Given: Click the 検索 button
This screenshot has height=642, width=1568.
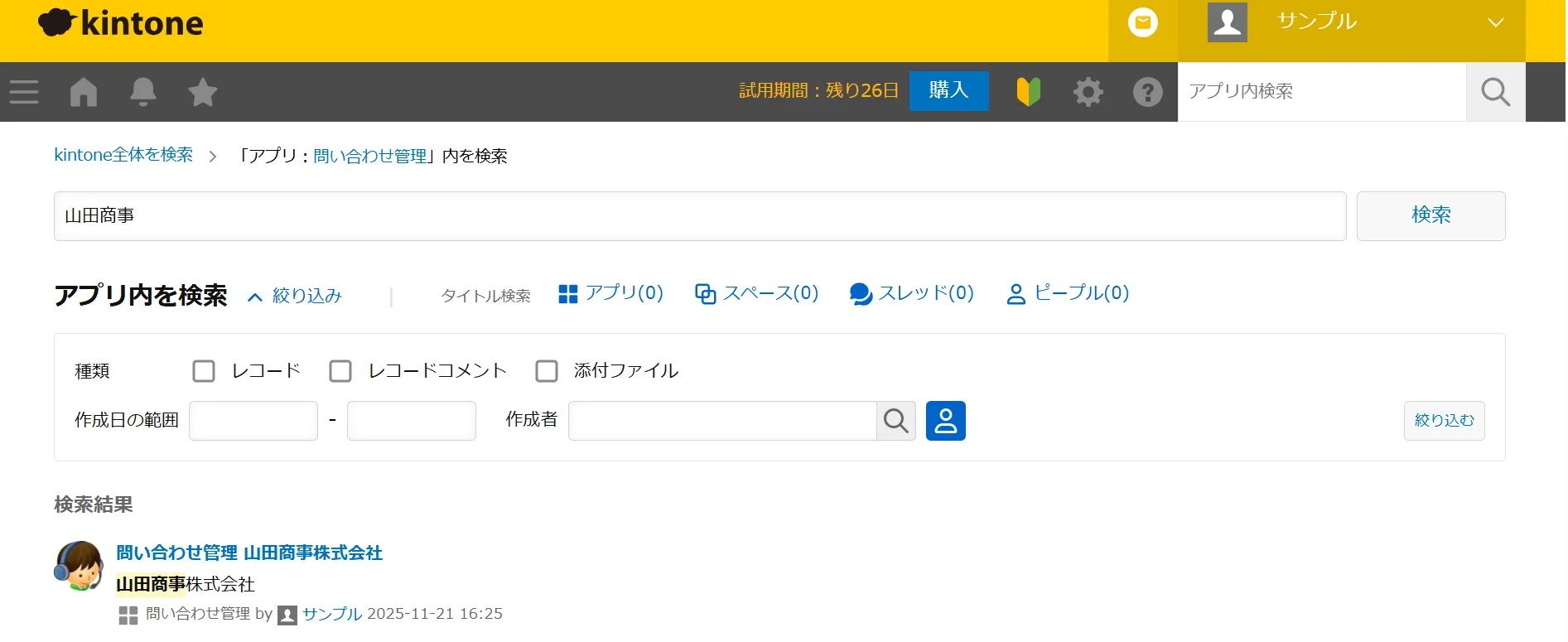Looking at the screenshot, I should click(x=1430, y=215).
